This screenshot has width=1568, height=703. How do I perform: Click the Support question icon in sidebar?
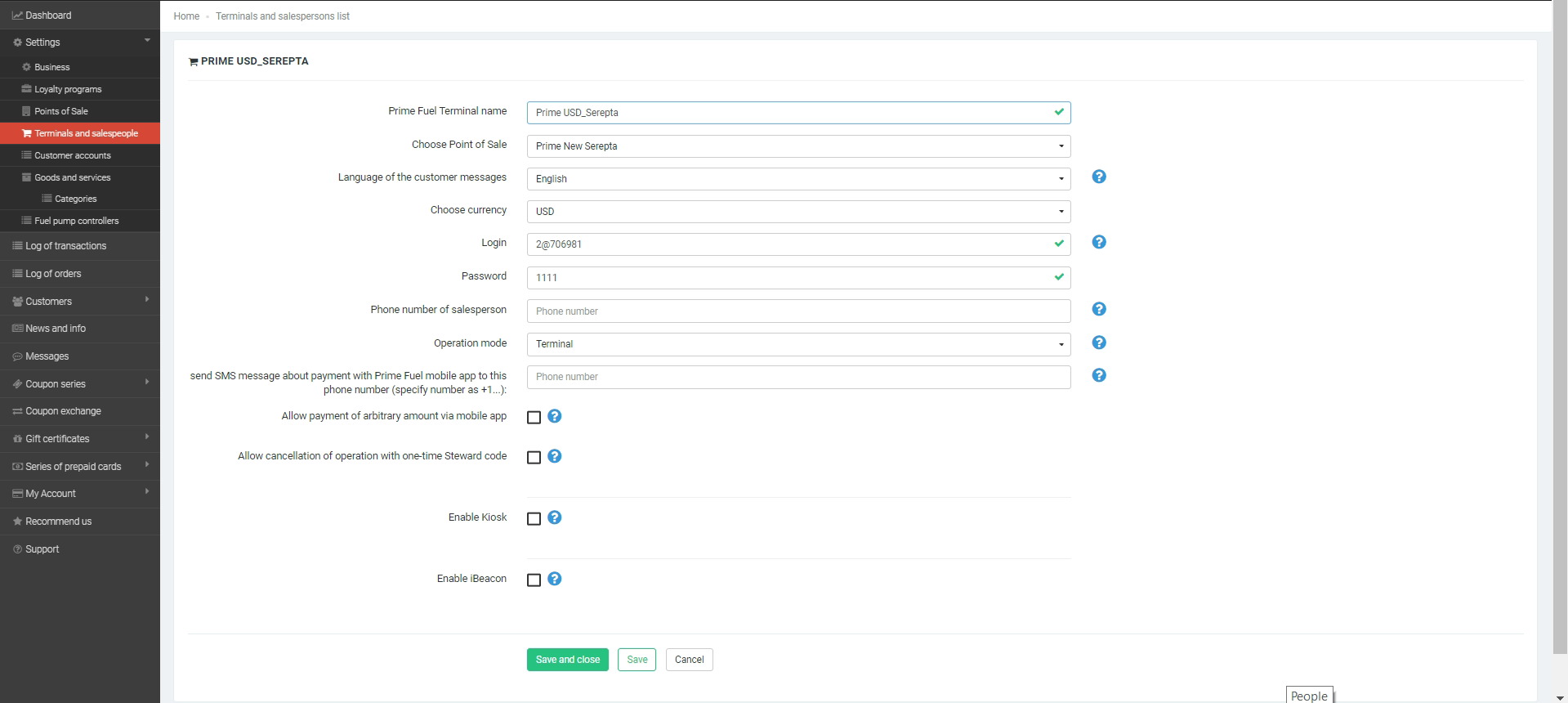(x=17, y=549)
